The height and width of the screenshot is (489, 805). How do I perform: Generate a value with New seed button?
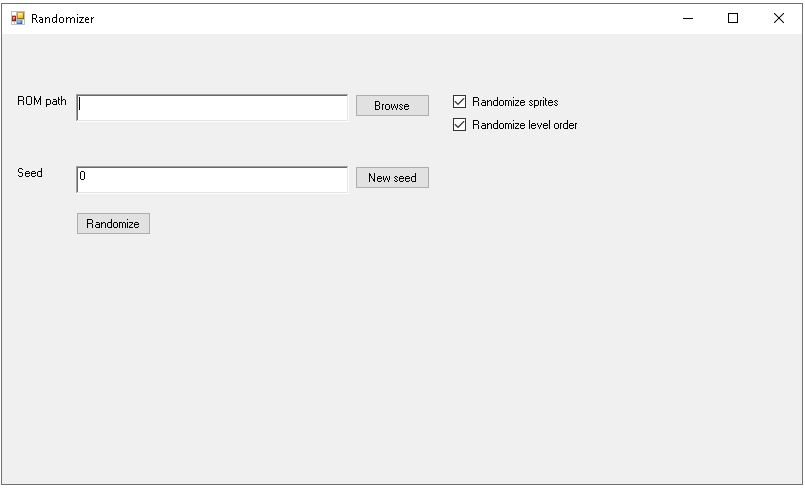392,178
